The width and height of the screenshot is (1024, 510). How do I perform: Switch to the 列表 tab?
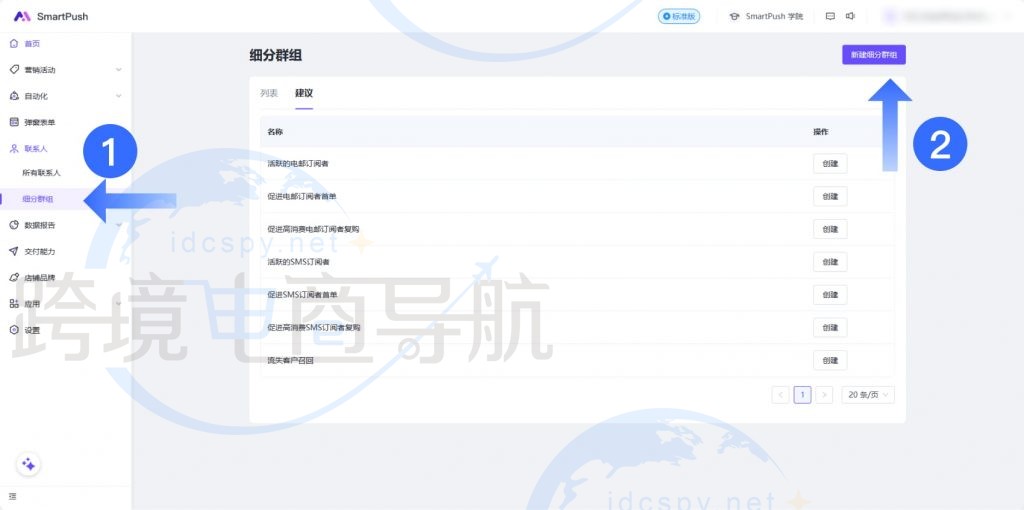[269, 93]
